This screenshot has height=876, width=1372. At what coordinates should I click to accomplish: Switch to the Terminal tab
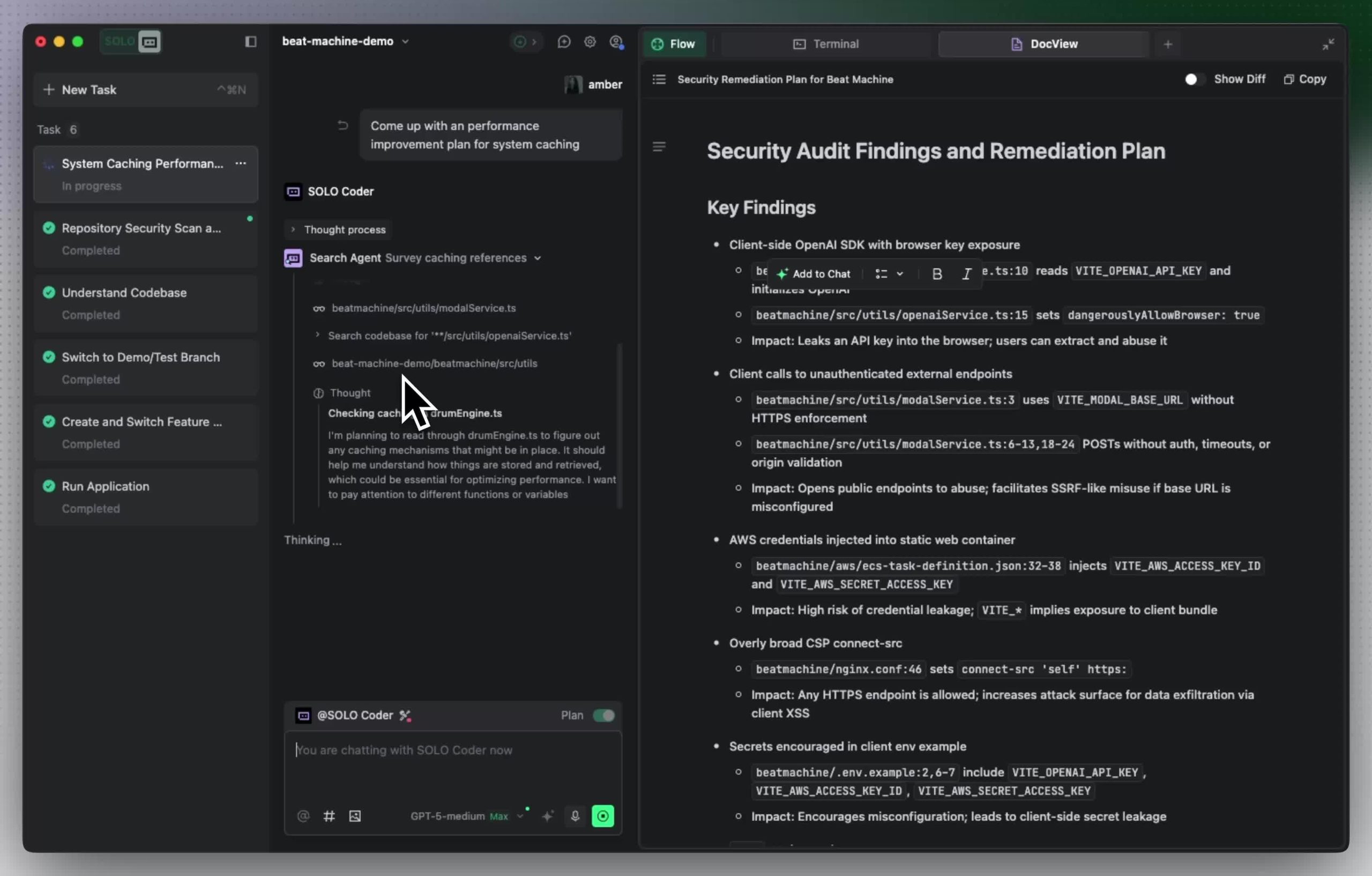click(x=825, y=44)
